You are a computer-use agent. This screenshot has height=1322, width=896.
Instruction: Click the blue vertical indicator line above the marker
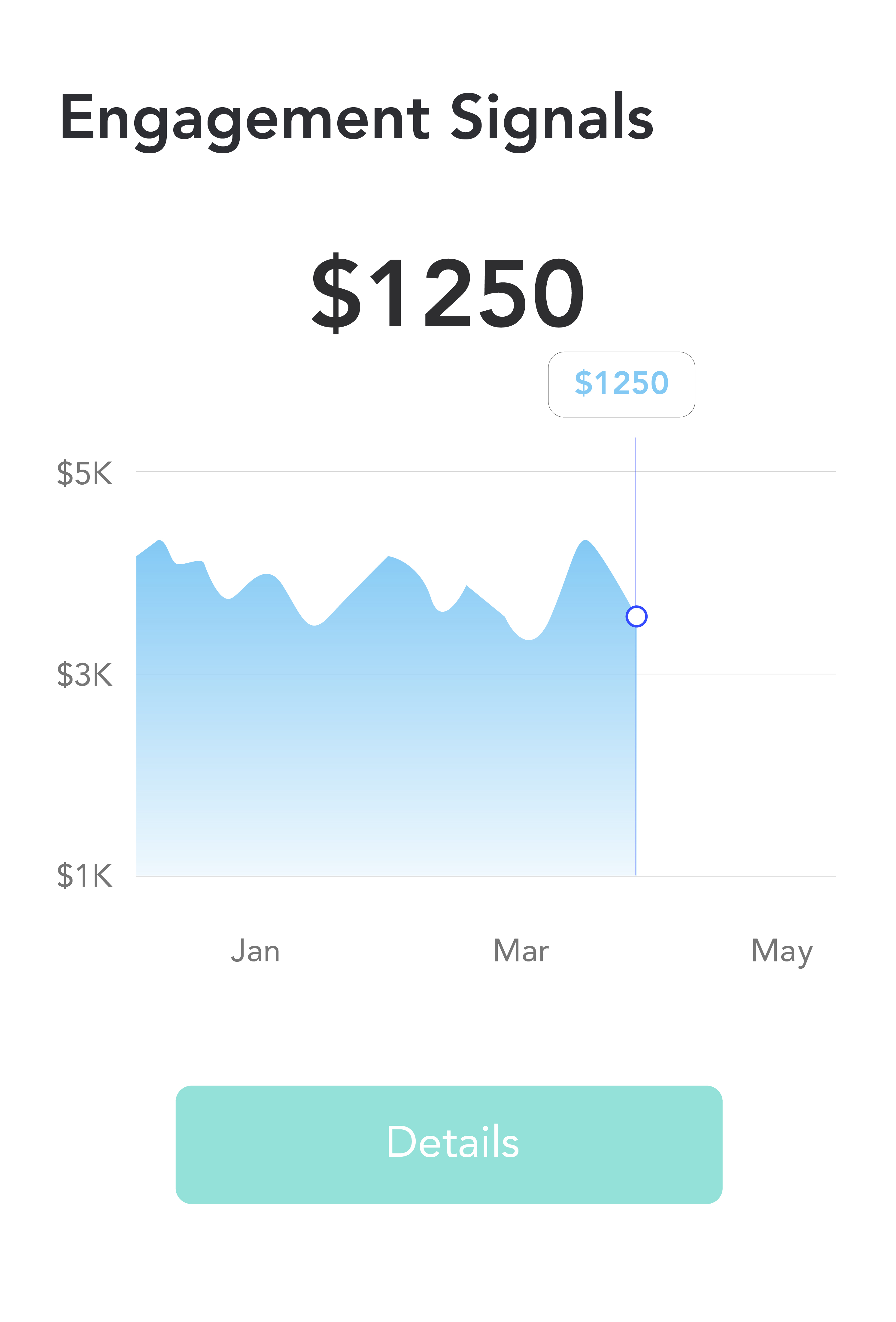(636, 512)
